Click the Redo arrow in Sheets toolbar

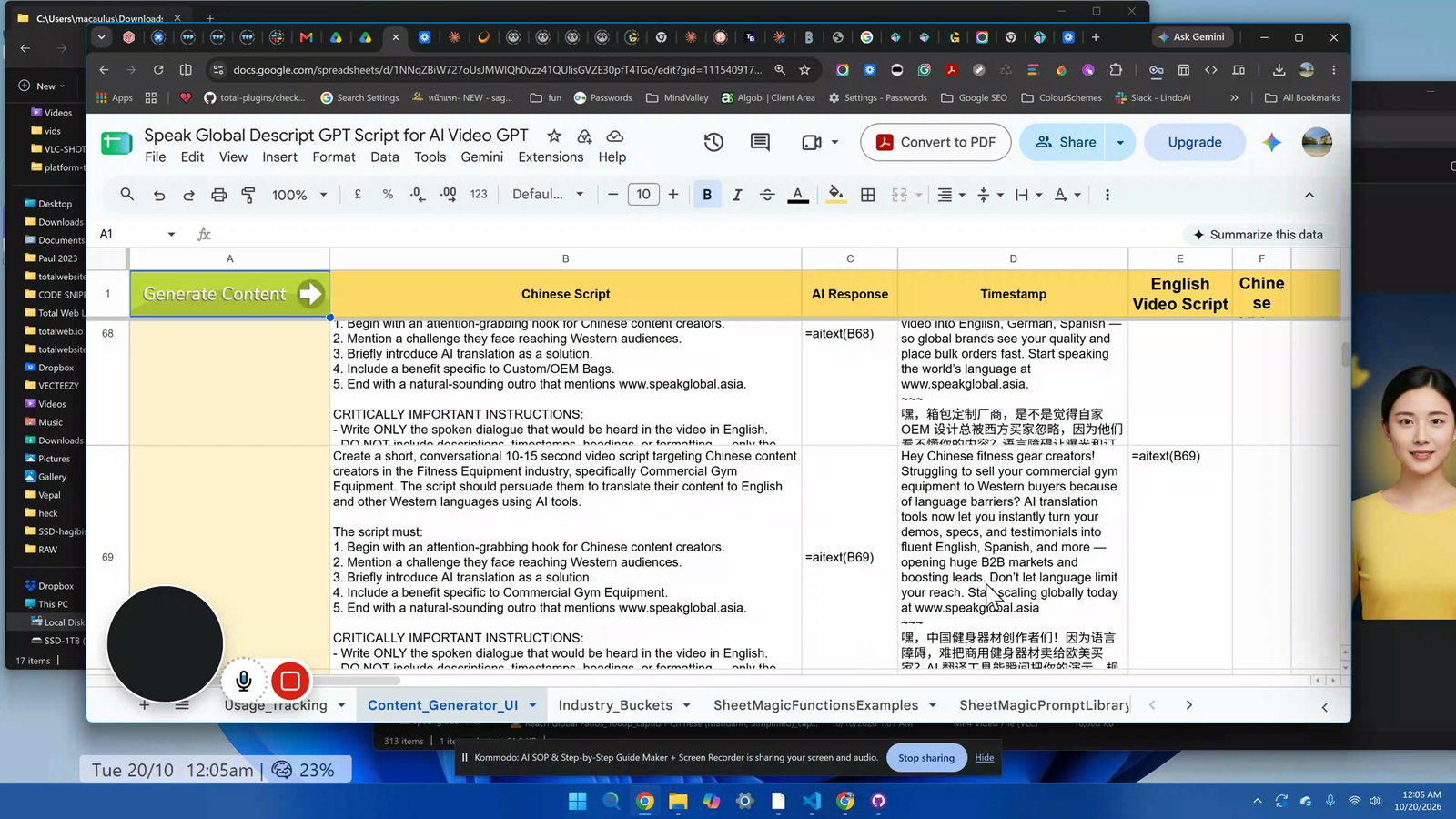188,195
